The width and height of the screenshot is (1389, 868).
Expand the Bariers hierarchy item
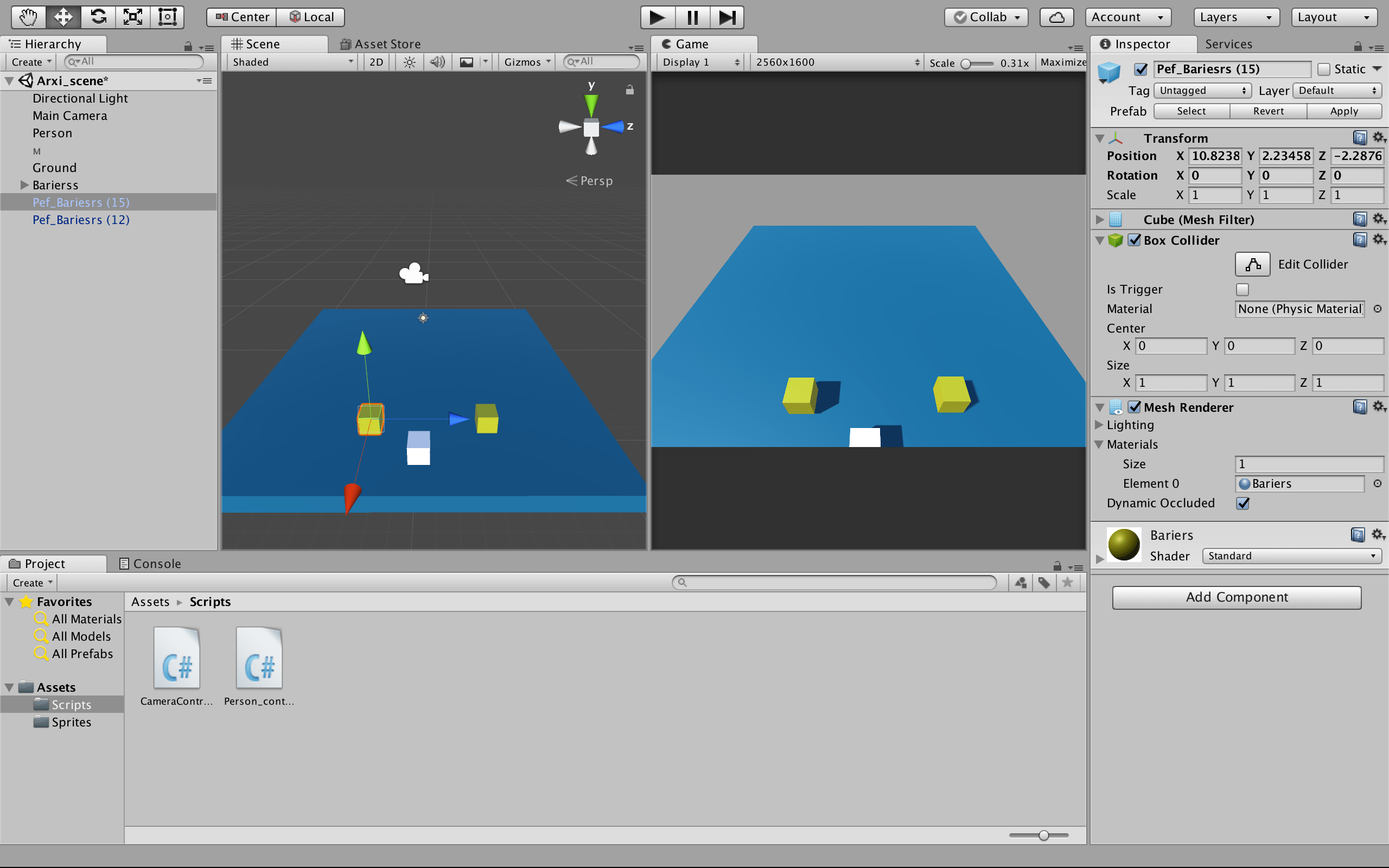[24, 185]
